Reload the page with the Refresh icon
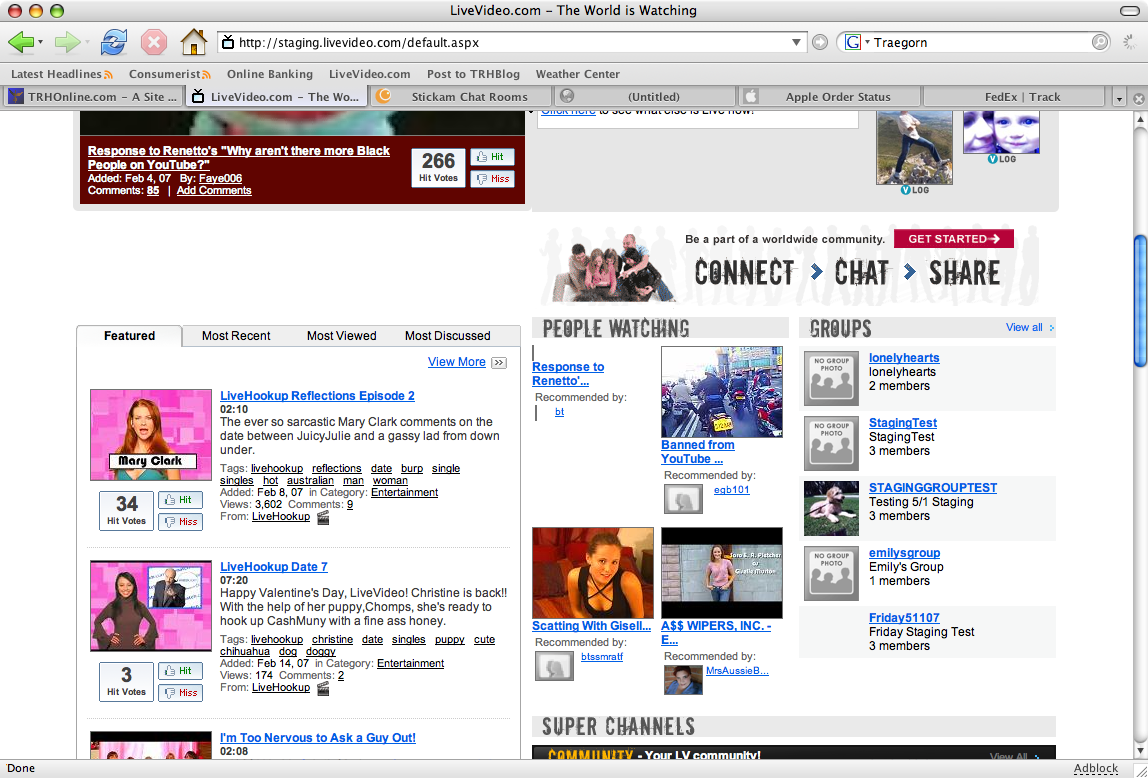 click(113, 42)
